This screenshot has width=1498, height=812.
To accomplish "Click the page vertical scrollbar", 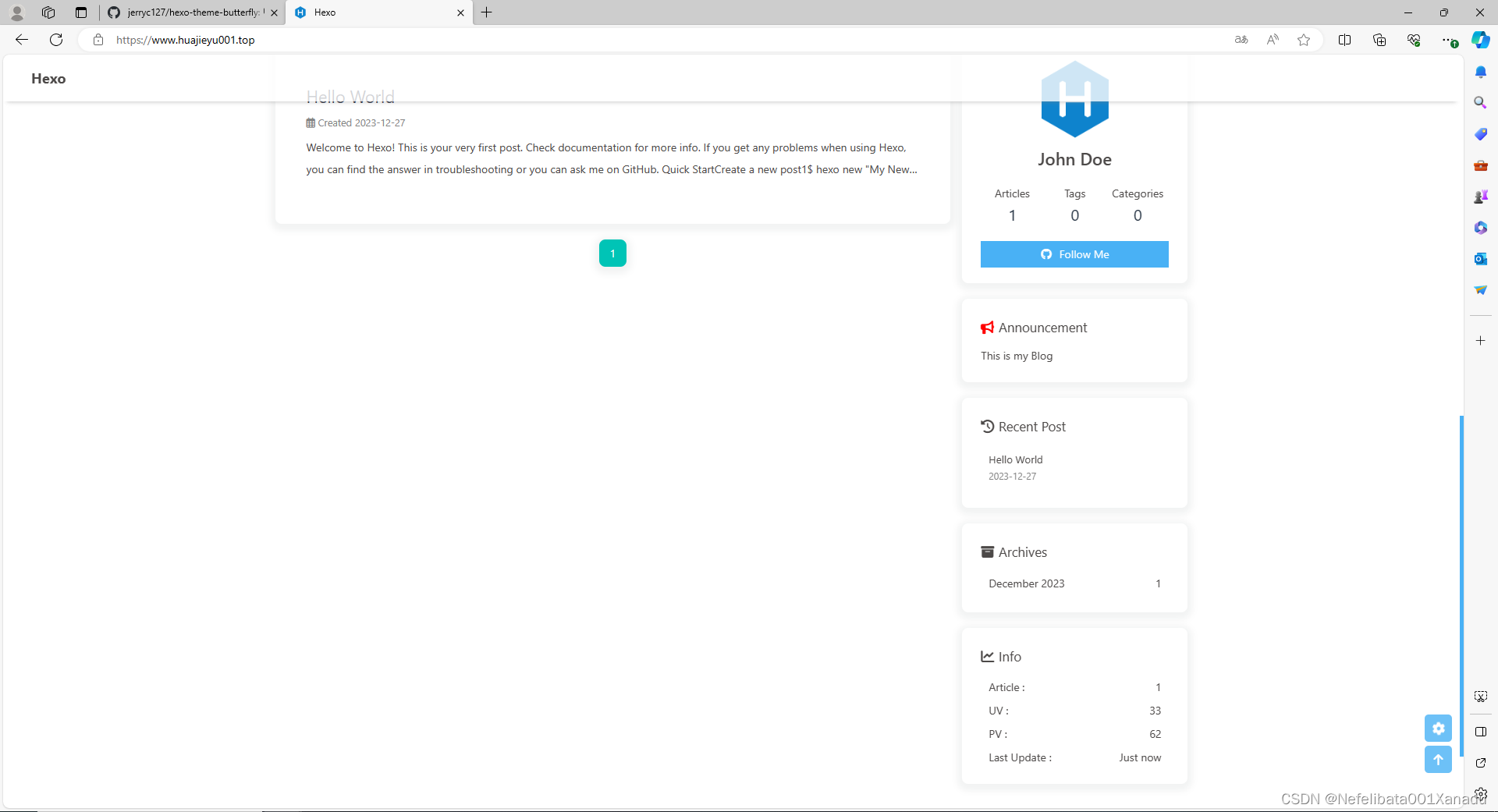I will pos(1461,585).
